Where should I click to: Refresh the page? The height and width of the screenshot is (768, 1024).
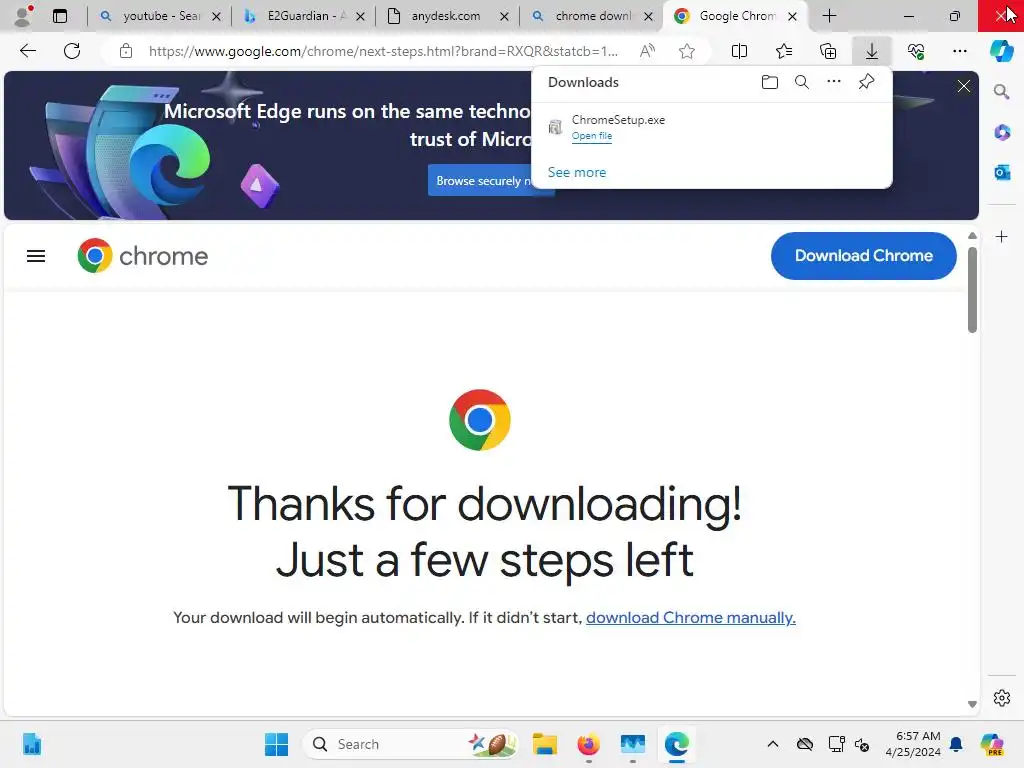pos(72,51)
